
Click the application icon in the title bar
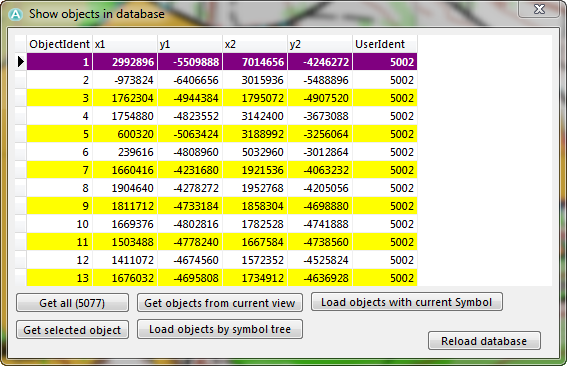coord(16,14)
